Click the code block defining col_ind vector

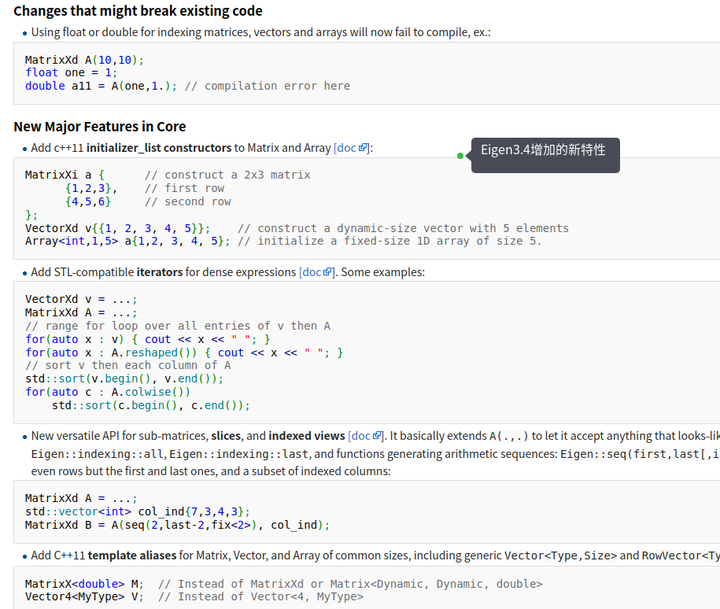tap(360, 511)
